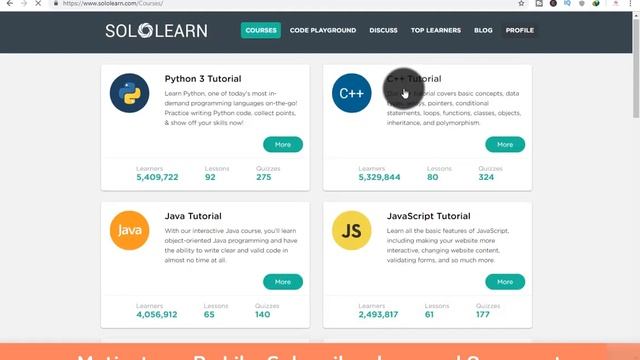Image resolution: width=640 pixels, height=360 pixels.
Task: Select the COURSES nav tab
Action: (261, 30)
